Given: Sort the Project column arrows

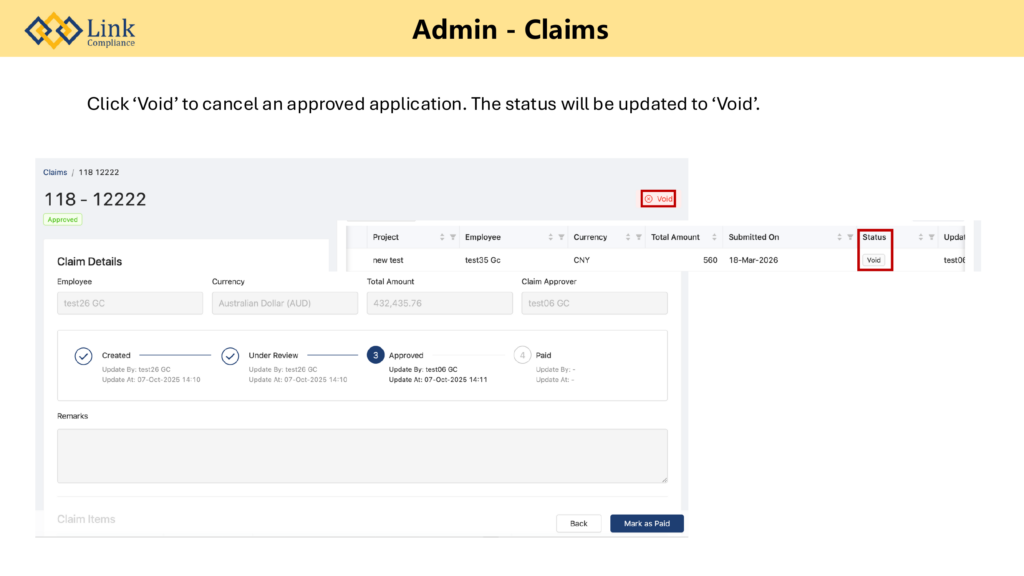Looking at the screenshot, I should 441,237.
